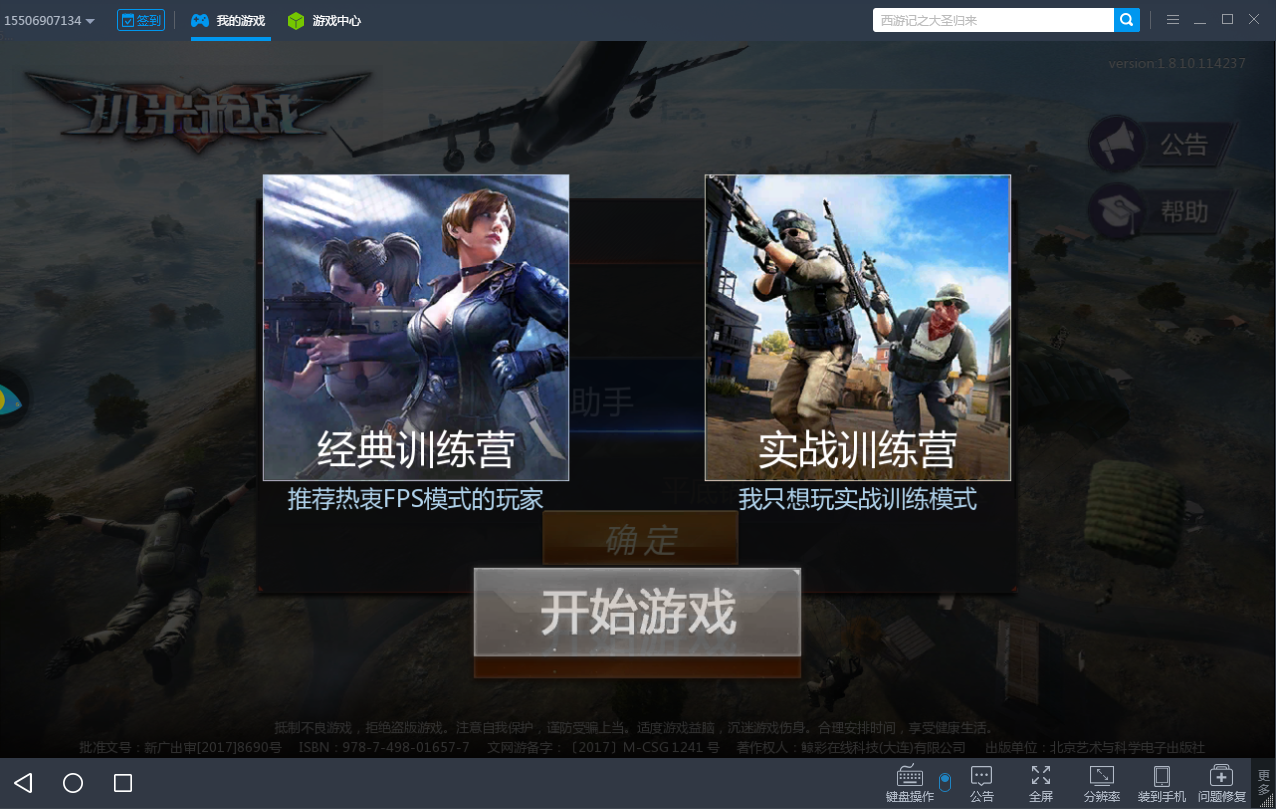1276x809 pixels.
Task: Open the account dropdown 15506907134
Action: (49, 20)
